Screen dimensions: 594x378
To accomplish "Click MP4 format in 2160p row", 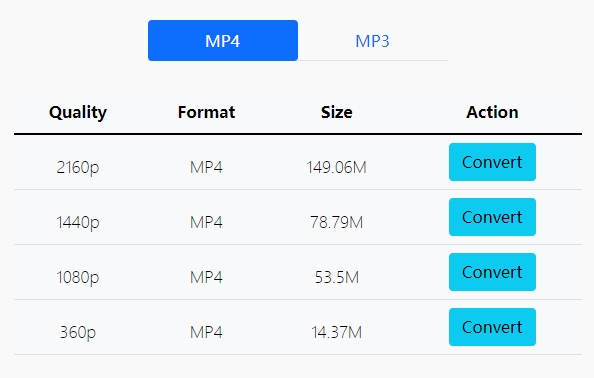I will click(206, 167).
